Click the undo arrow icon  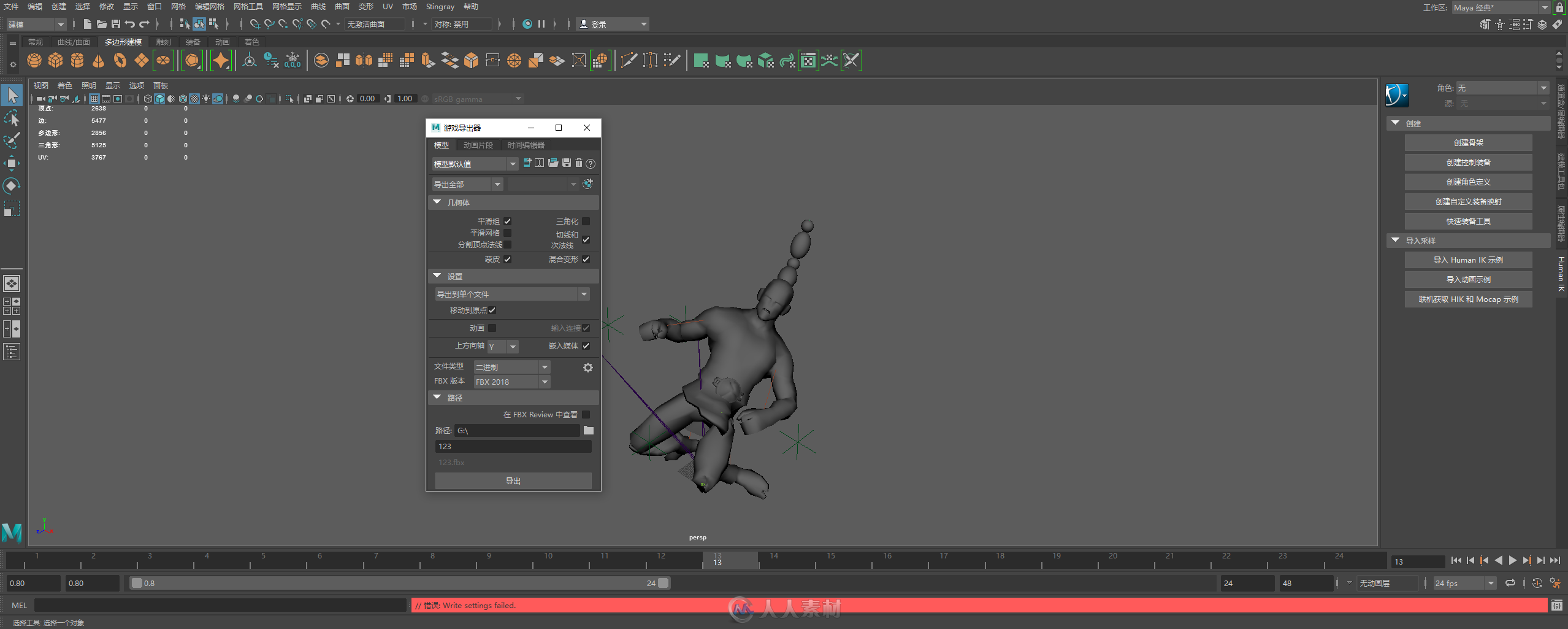pyautogui.click(x=129, y=24)
